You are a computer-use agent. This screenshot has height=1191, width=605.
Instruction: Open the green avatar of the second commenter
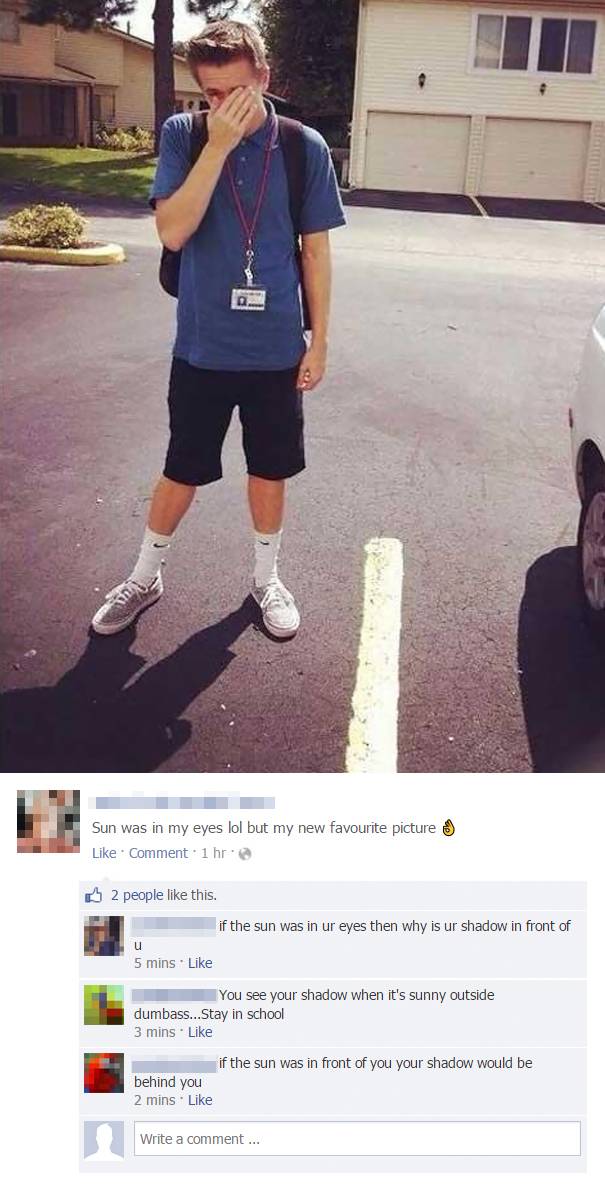[104, 1005]
